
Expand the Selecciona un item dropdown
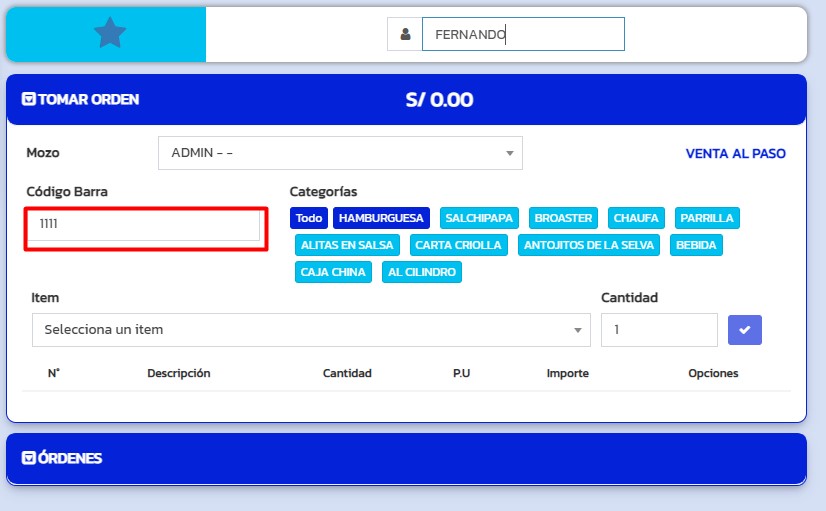(310, 330)
